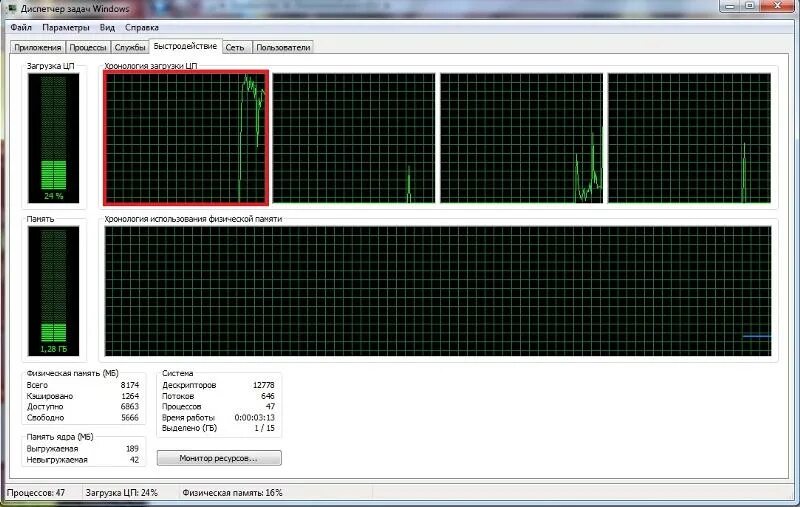Click the fourth CPU core history graph

pyautogui.click(x=689, y=138)
